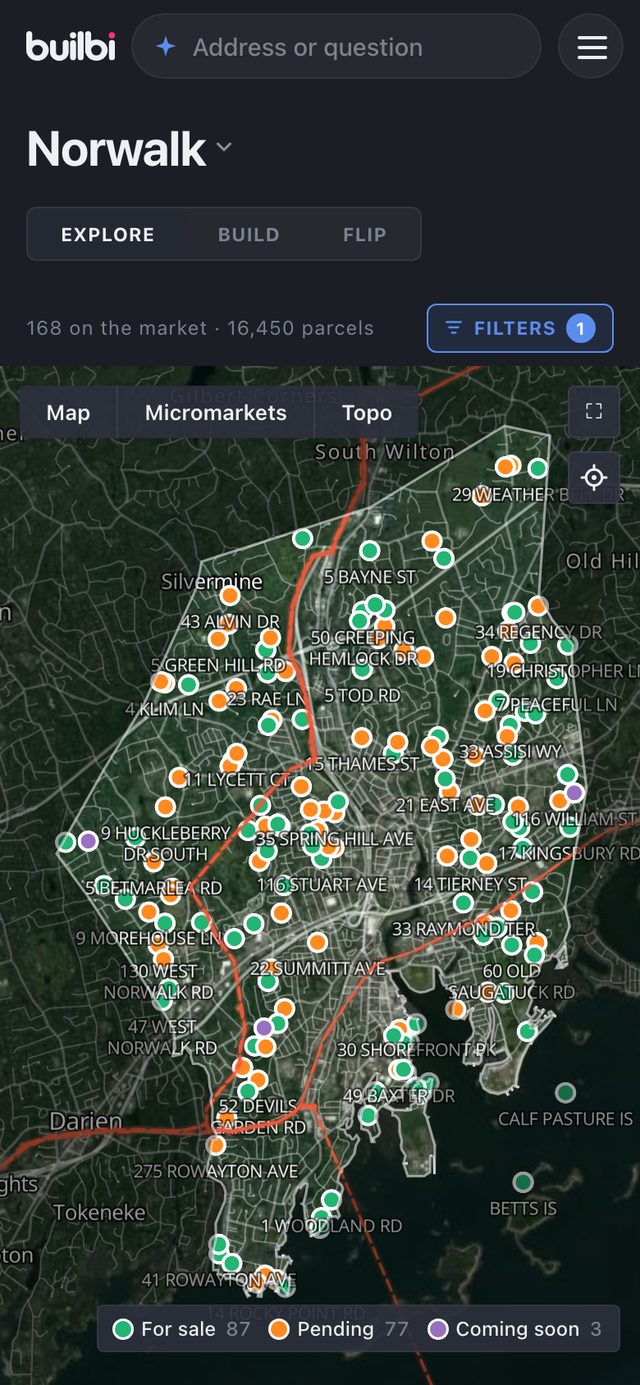Select the Topo layer view
The width and height of the screenshot is (640, 1385).
367,413
